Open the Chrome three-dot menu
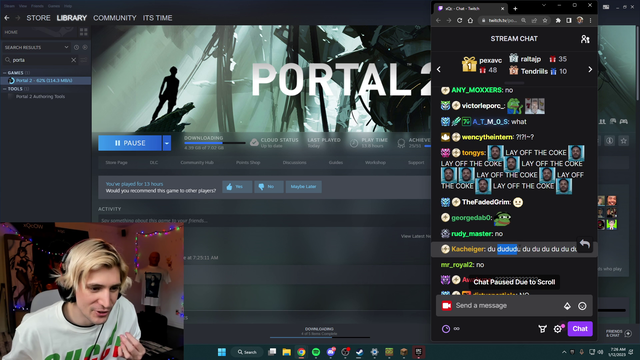 point(591,20)
